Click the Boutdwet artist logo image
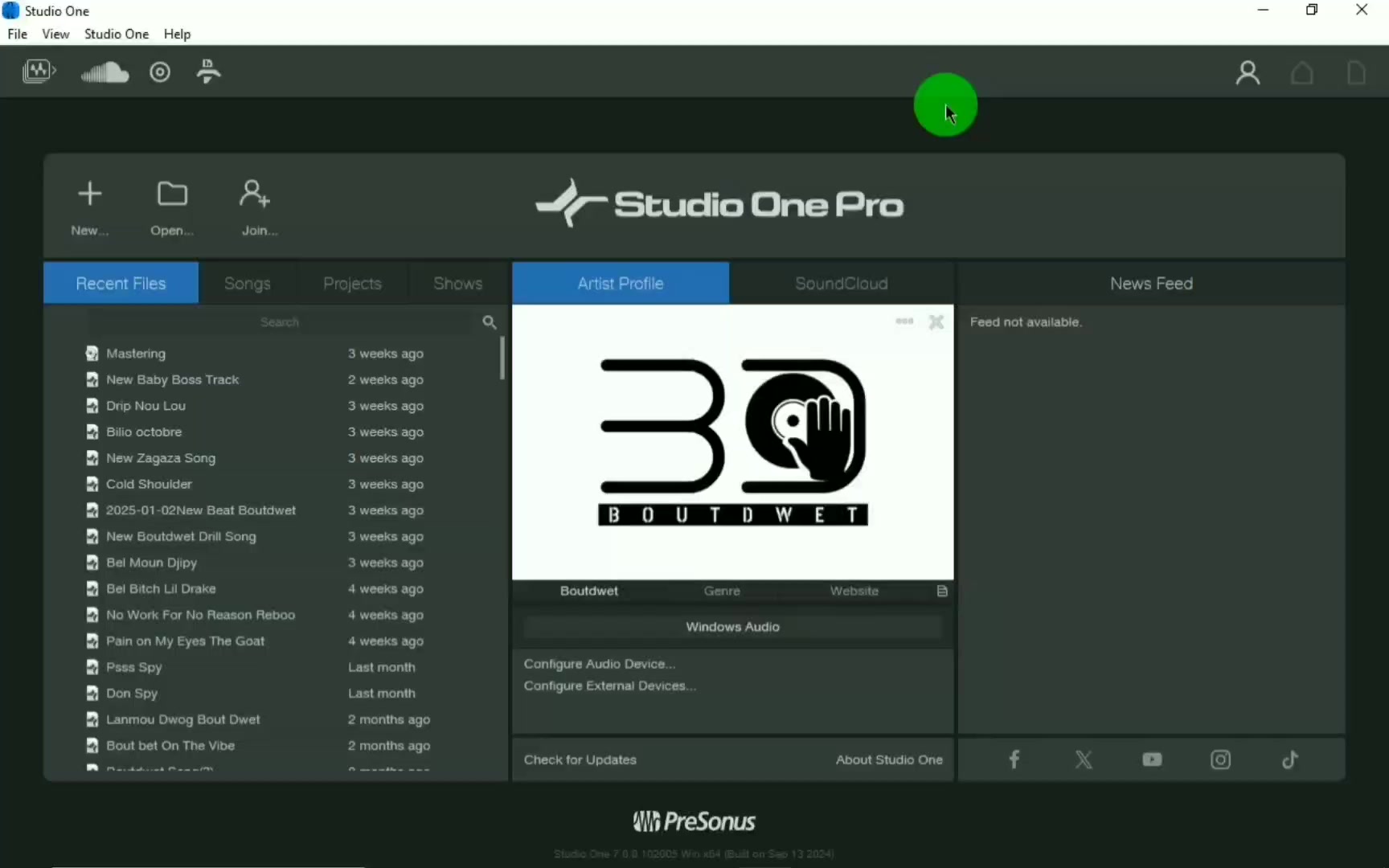The height and width of the screenshot is (868, 1389). coord(733,442)
